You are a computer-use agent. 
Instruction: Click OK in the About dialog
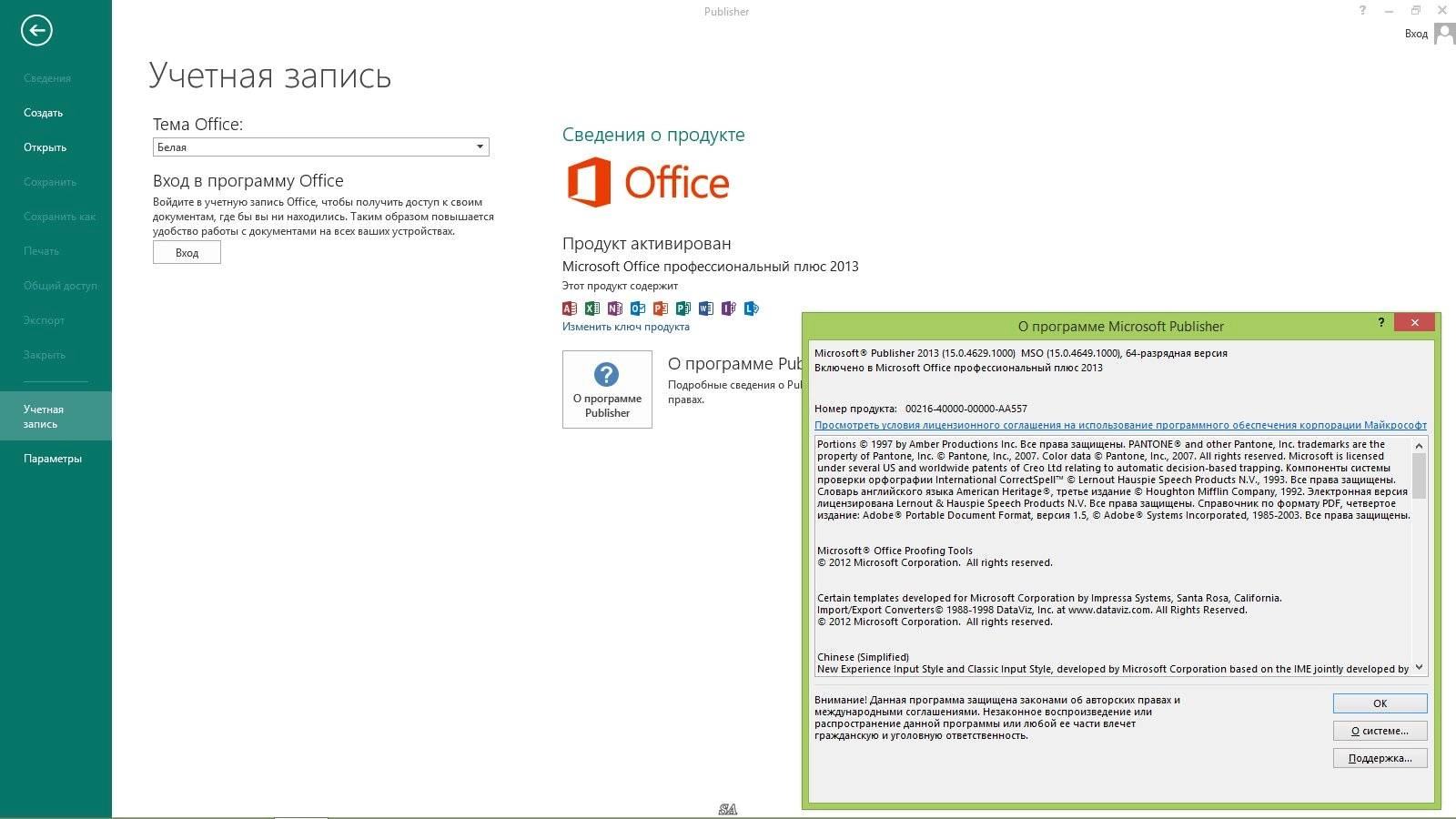[x=1380, y=703]
